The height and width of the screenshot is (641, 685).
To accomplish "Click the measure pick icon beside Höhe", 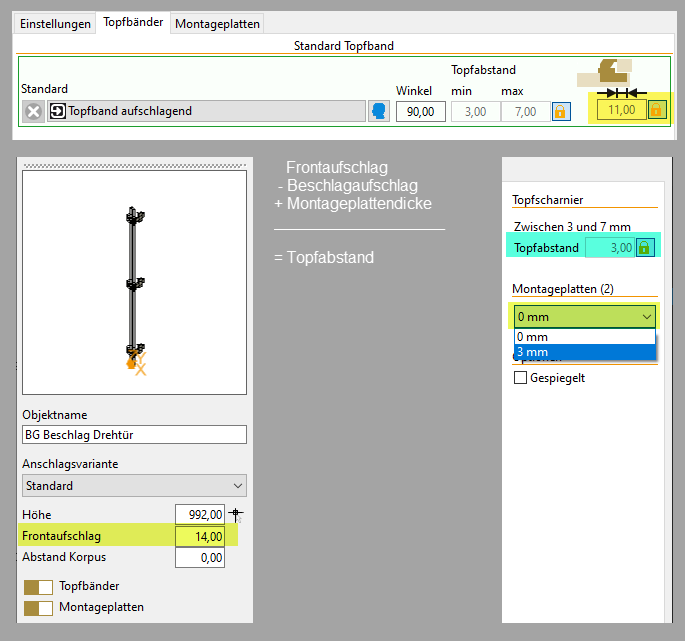I will coord(236,515).
